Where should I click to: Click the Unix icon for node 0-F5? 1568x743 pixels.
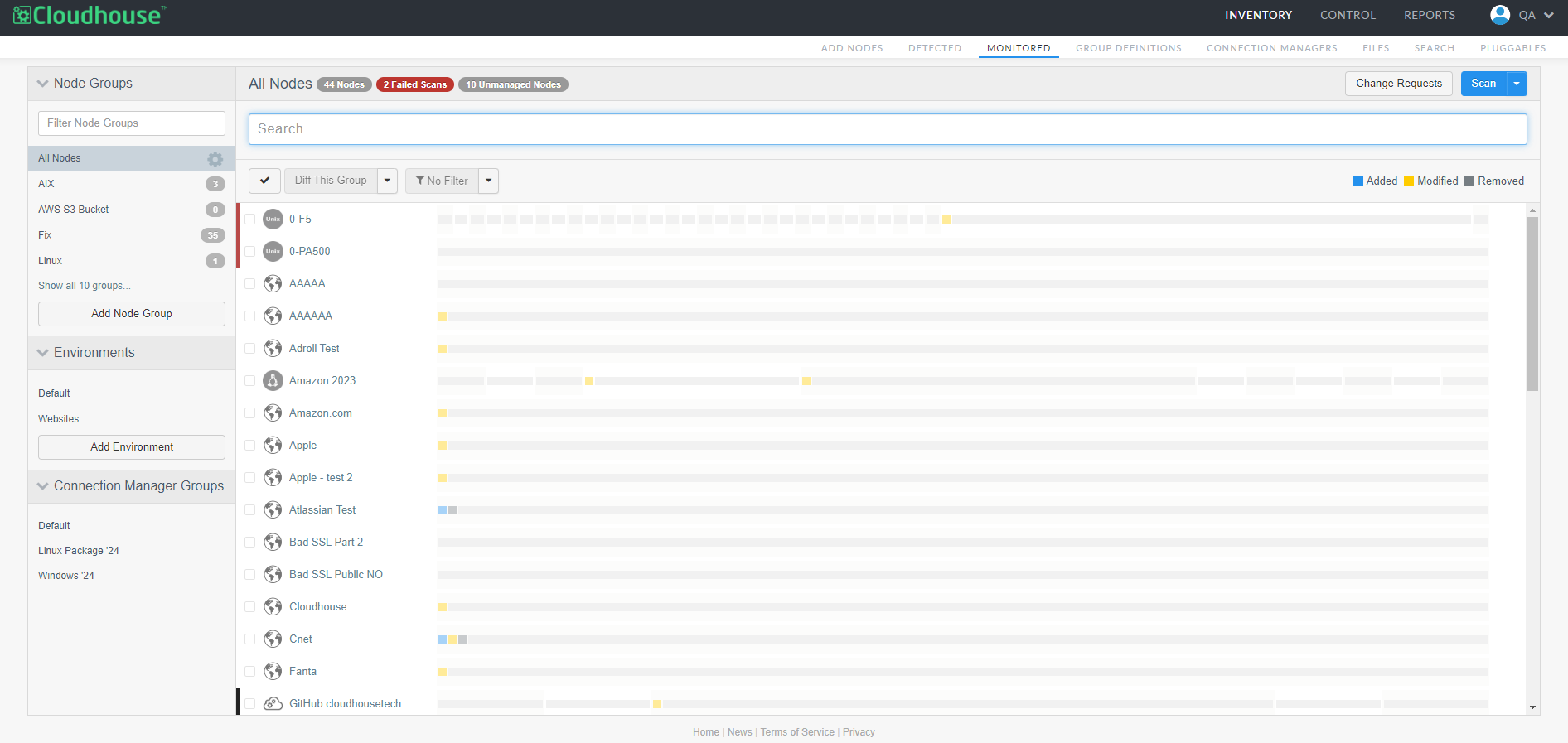[273, 220]
